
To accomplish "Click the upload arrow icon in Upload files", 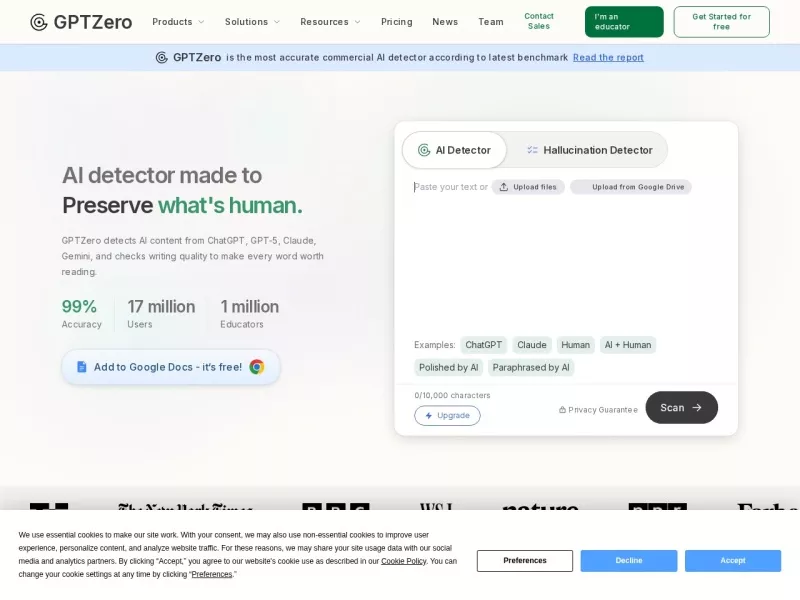I will pos(504,187).
